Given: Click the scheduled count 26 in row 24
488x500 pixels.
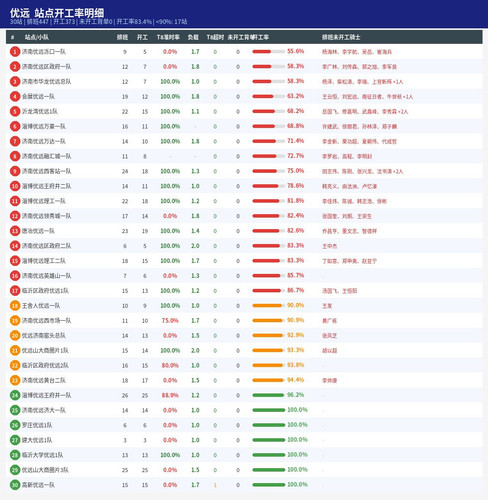Looking at the screenshot, I should [125, 395].
